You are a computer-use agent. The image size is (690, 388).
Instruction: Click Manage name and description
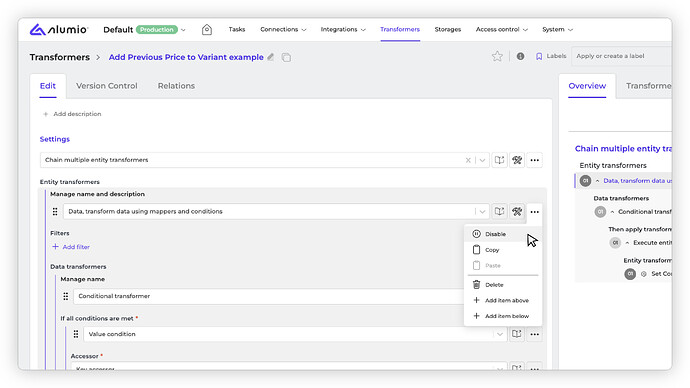point(97,194)
